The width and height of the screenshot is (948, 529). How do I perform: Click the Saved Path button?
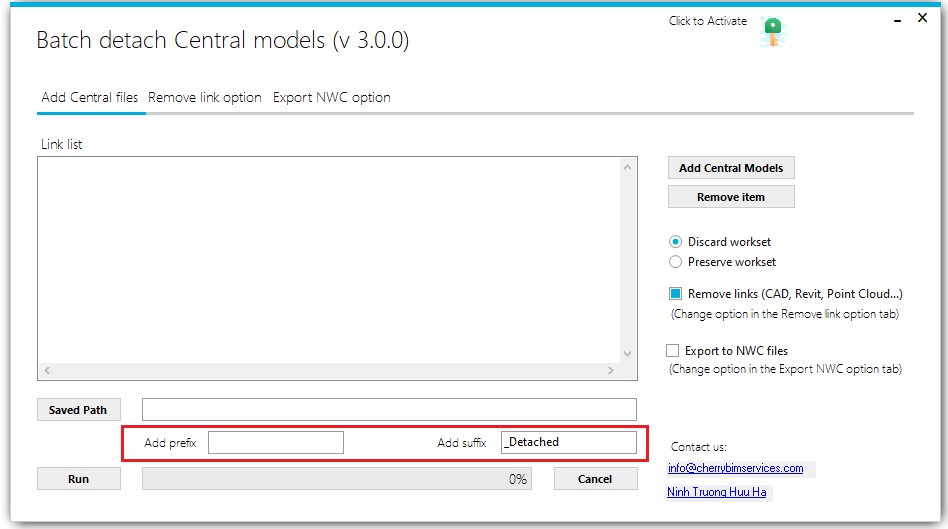(x=78, y=410)
